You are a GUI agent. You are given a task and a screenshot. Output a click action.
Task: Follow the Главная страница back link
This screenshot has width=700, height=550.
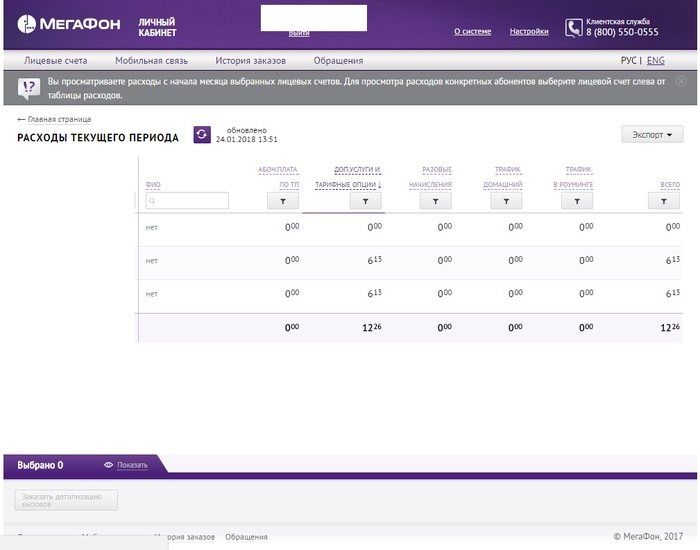point(54,119)
